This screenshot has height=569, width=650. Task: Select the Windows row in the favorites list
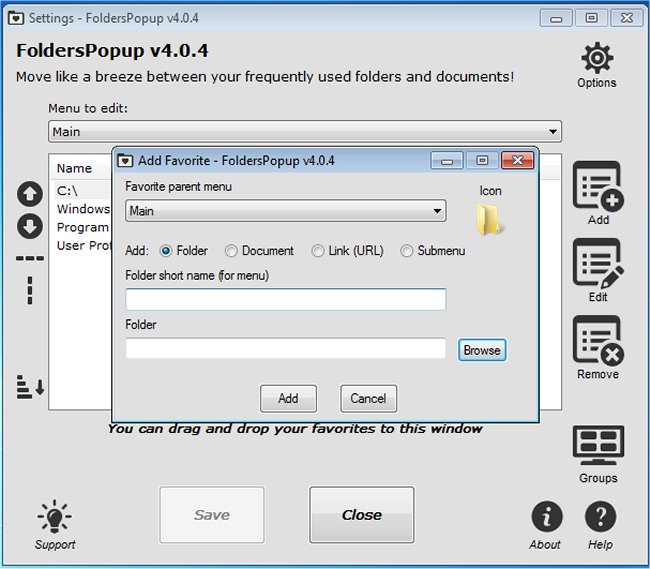[82, 209]
